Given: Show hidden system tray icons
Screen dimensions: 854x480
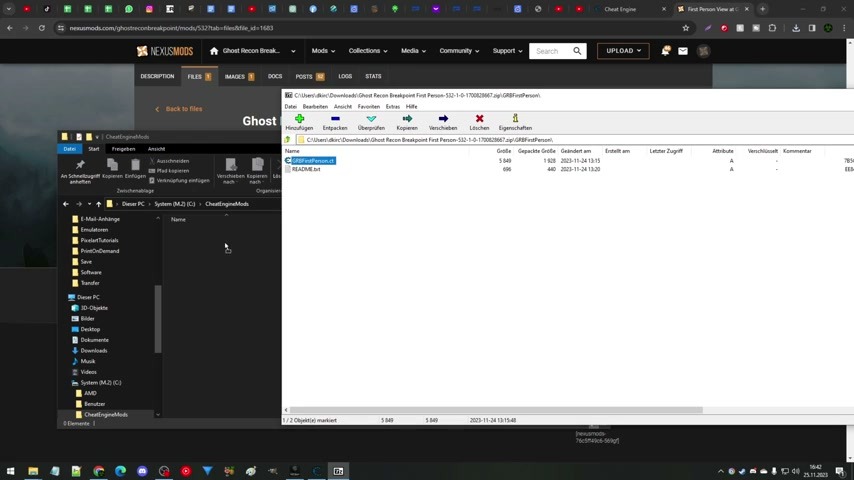Looking at the screenshot, I should tap(721, 471).
